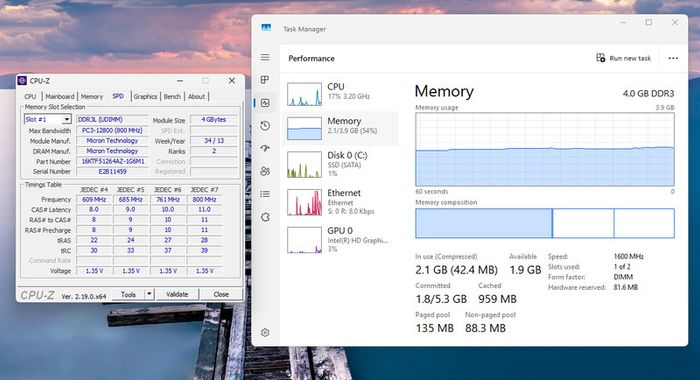Screen dimensions: 700x380
Task: Click the Validate button in CPU-Z
Action: coord(177,294)
